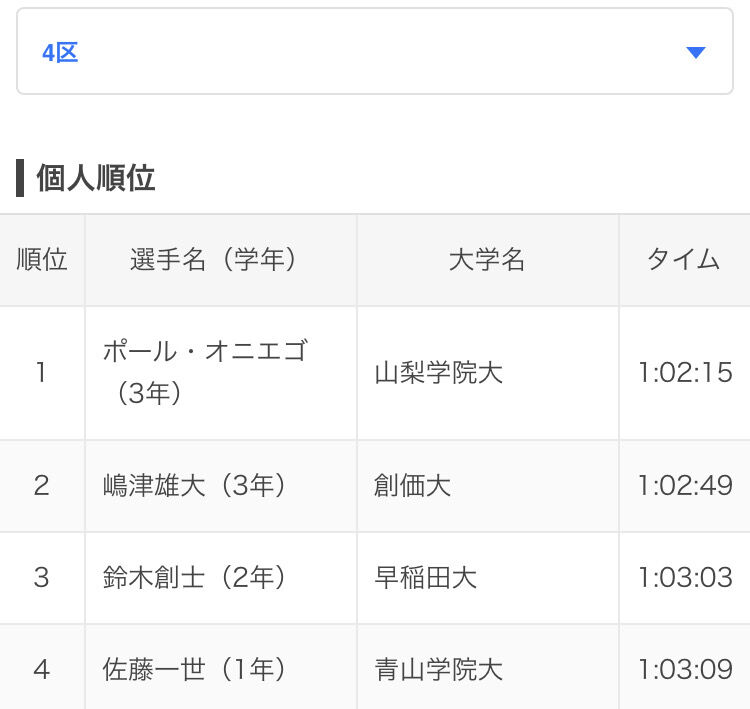Select runner 鈴木創士（2年）
The width and height of the screenshot is (750, 709).
(x=196, y=577)
